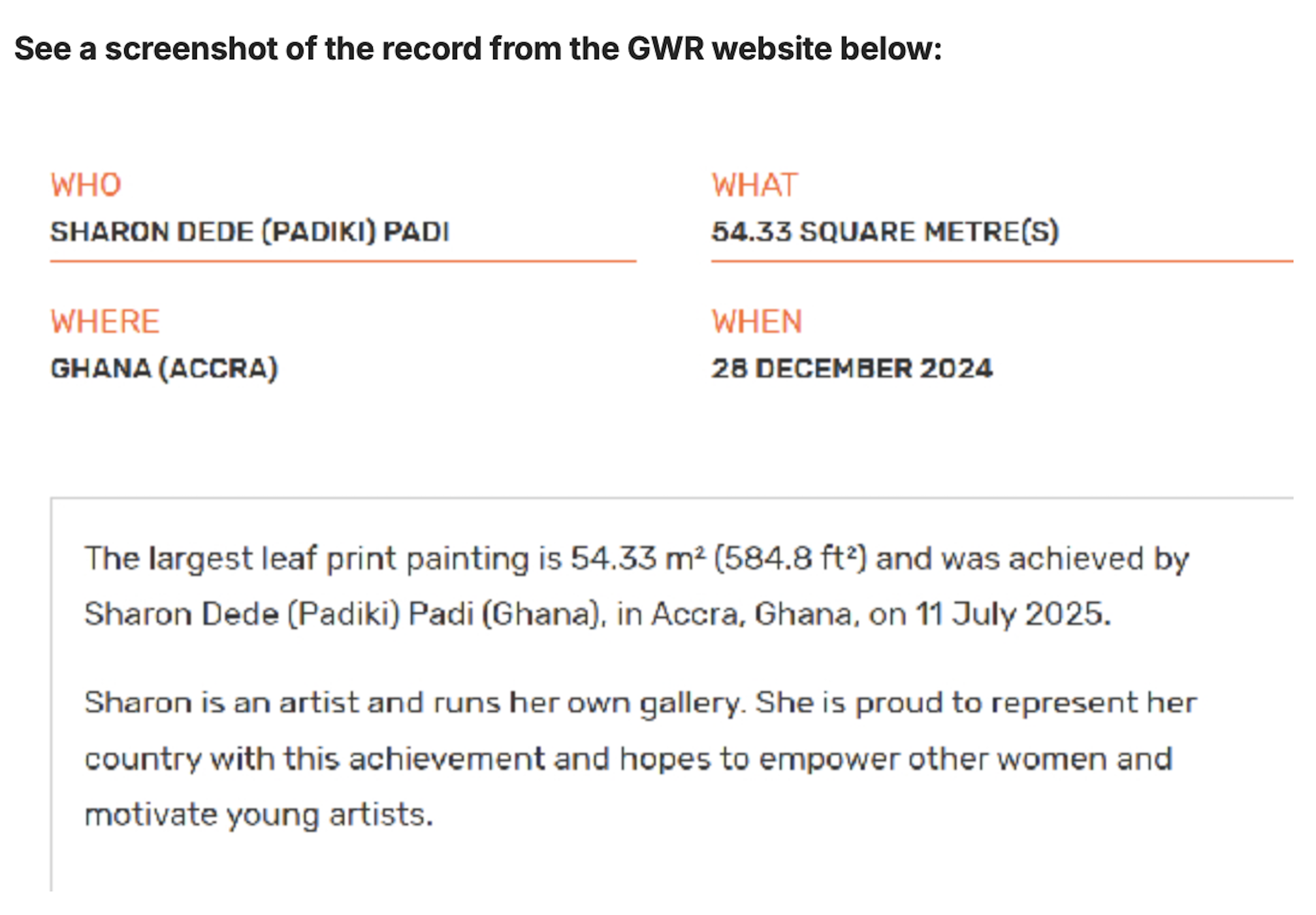Select the GHANA (ACCRA) location text
Screen dimensions: 1316x915
[x=164, y=369]
